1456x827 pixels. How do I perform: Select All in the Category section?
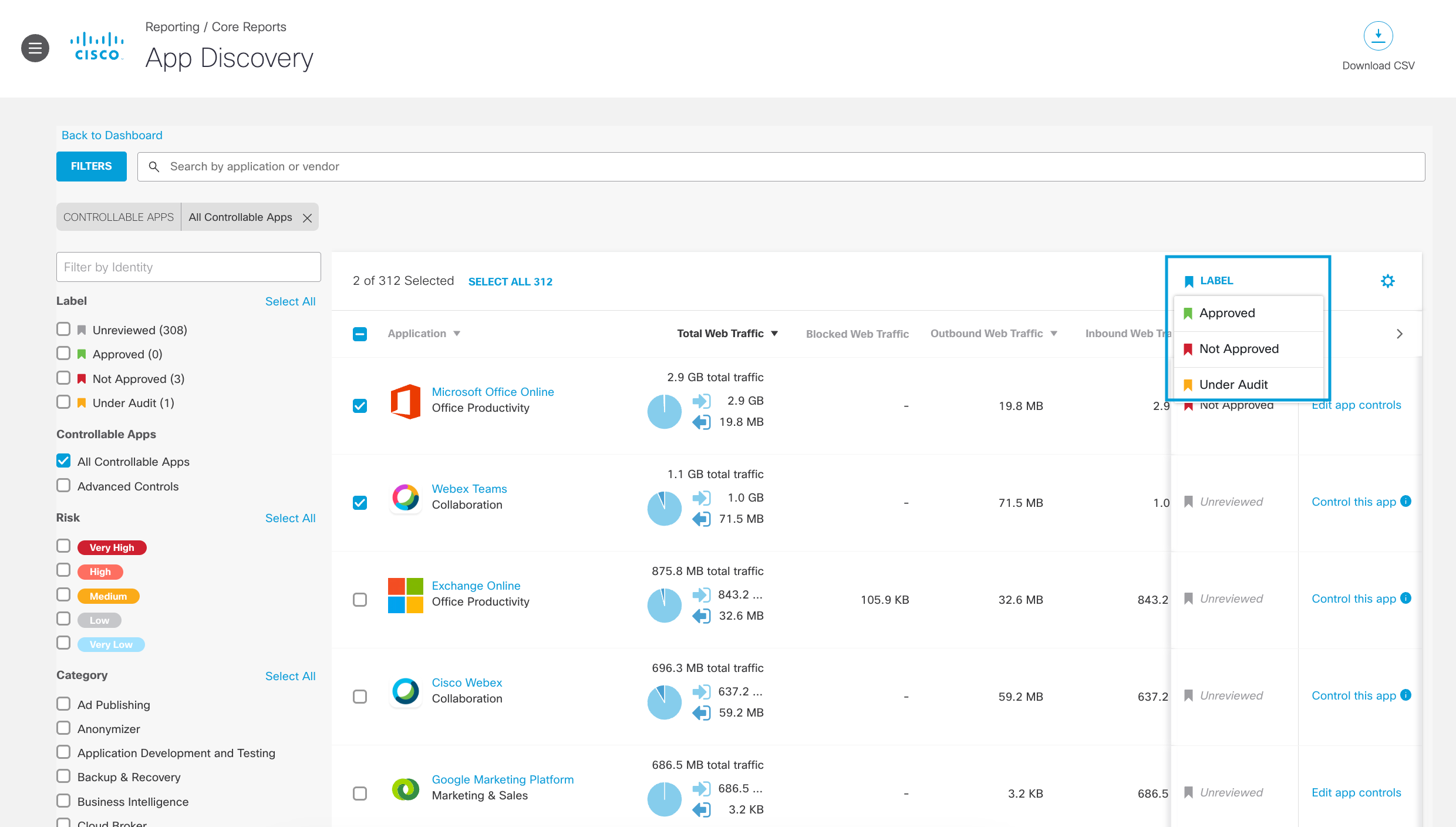[290, 676]
